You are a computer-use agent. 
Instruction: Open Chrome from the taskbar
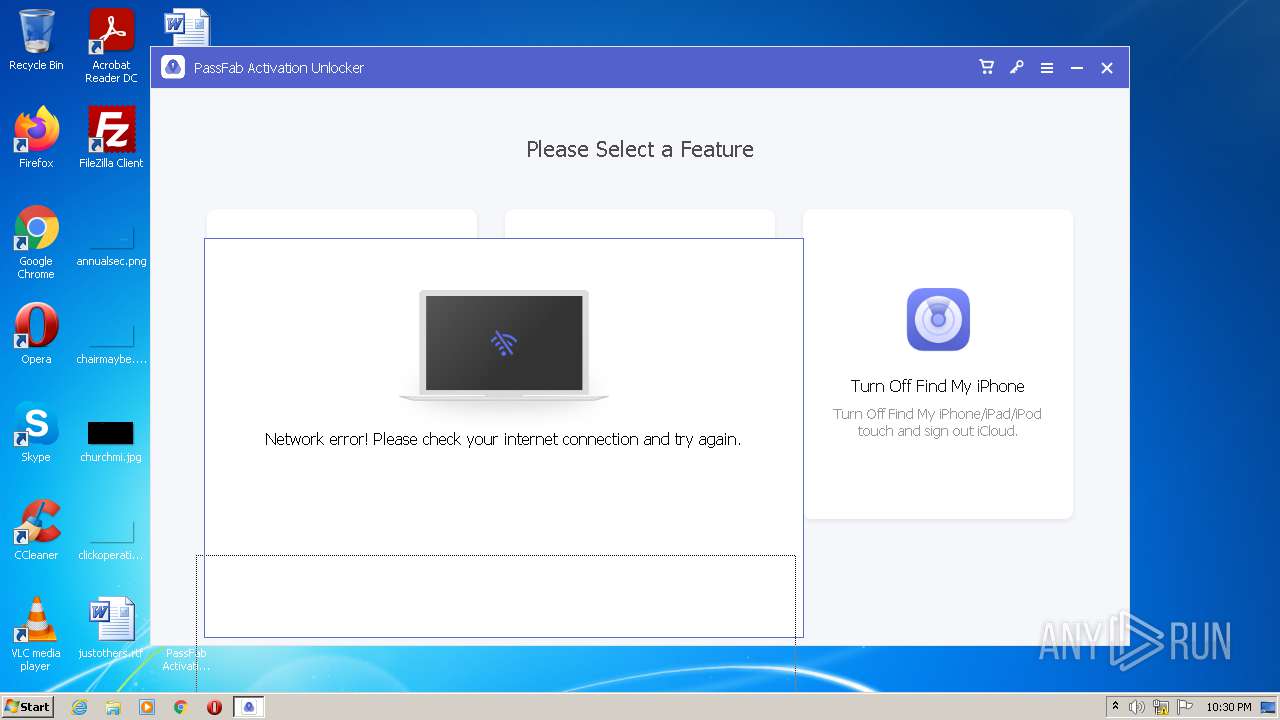181,707
